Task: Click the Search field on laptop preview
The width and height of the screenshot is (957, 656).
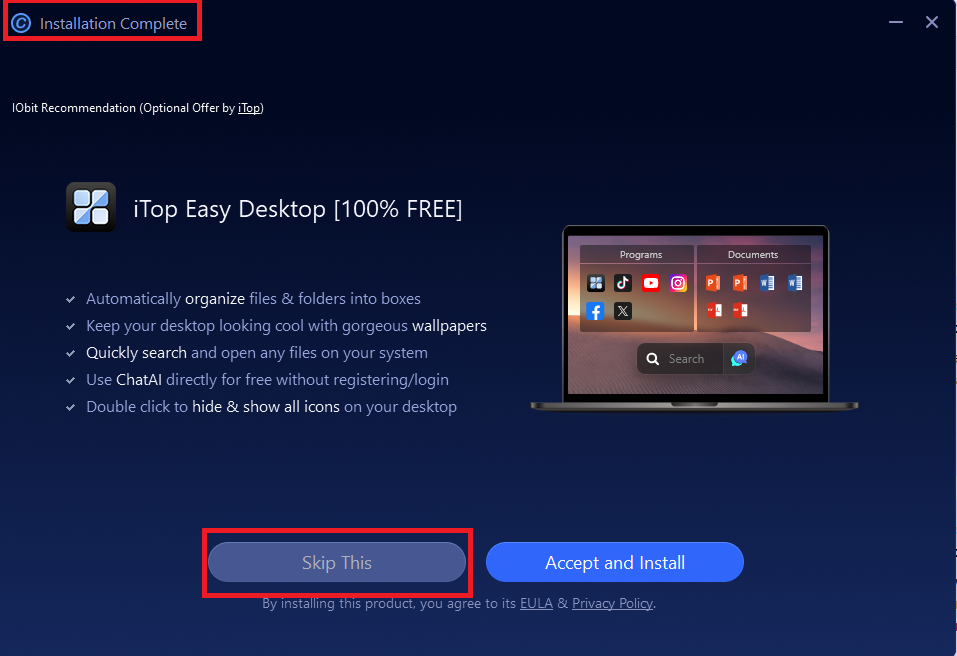Action: 680,359
